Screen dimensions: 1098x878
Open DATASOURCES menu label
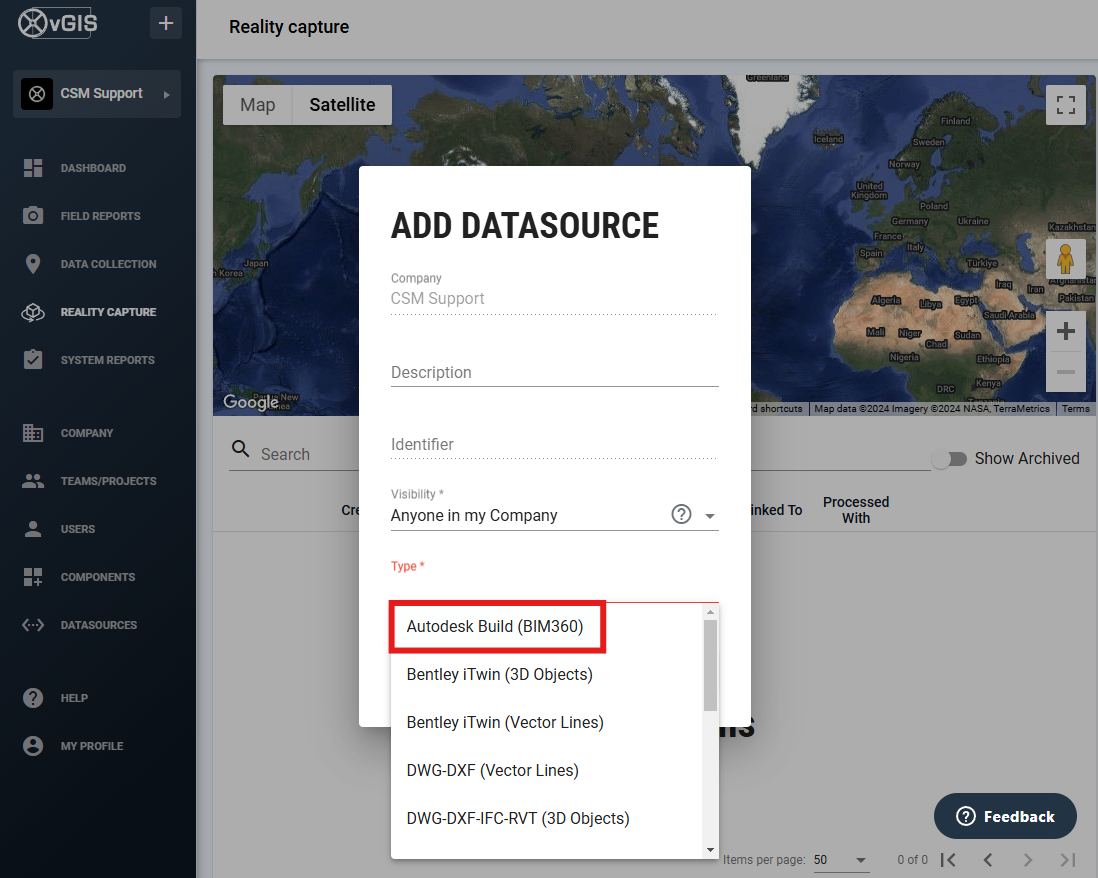tap(99, 625)
